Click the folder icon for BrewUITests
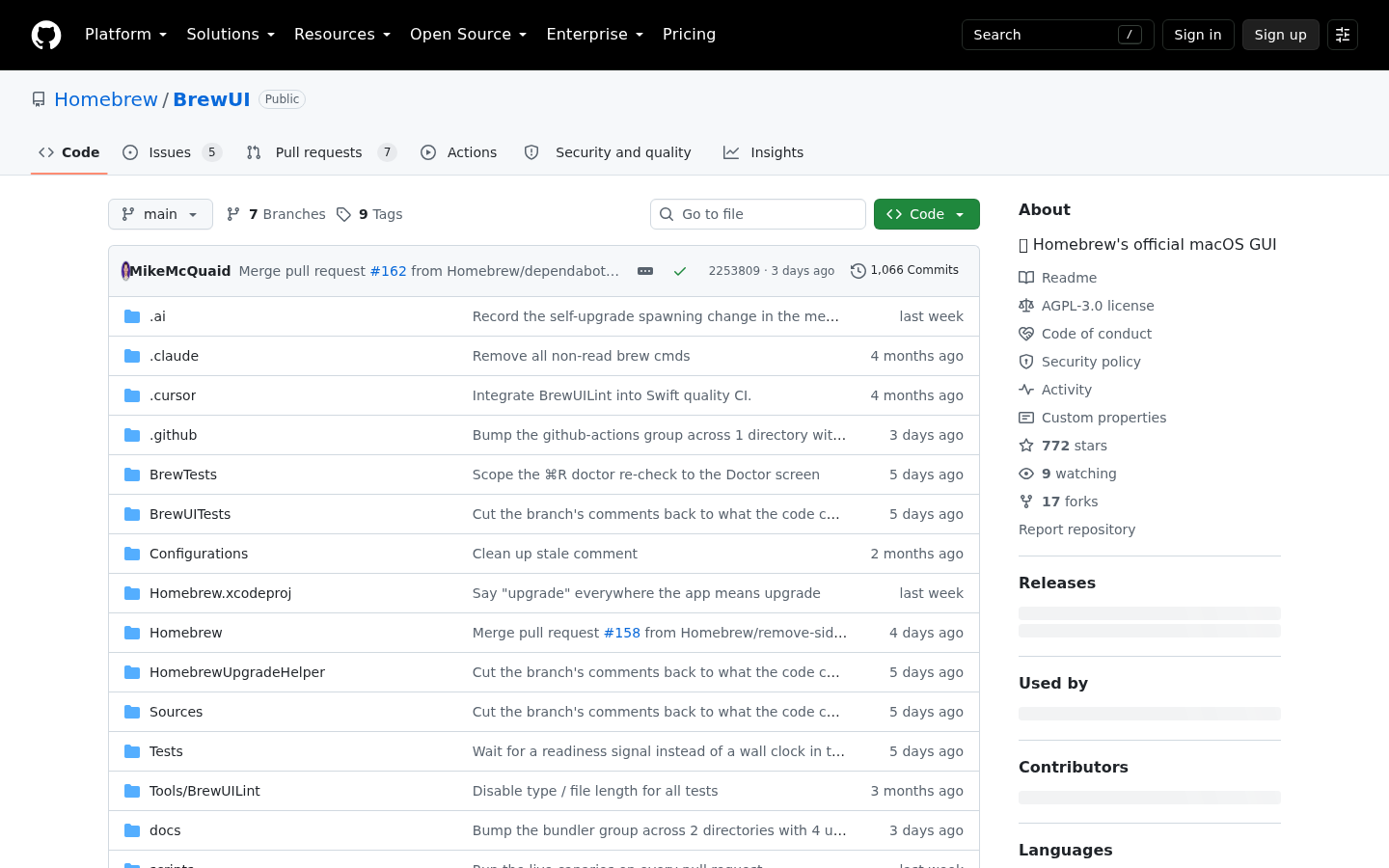 pyautogui.click(x=132, y=514)
